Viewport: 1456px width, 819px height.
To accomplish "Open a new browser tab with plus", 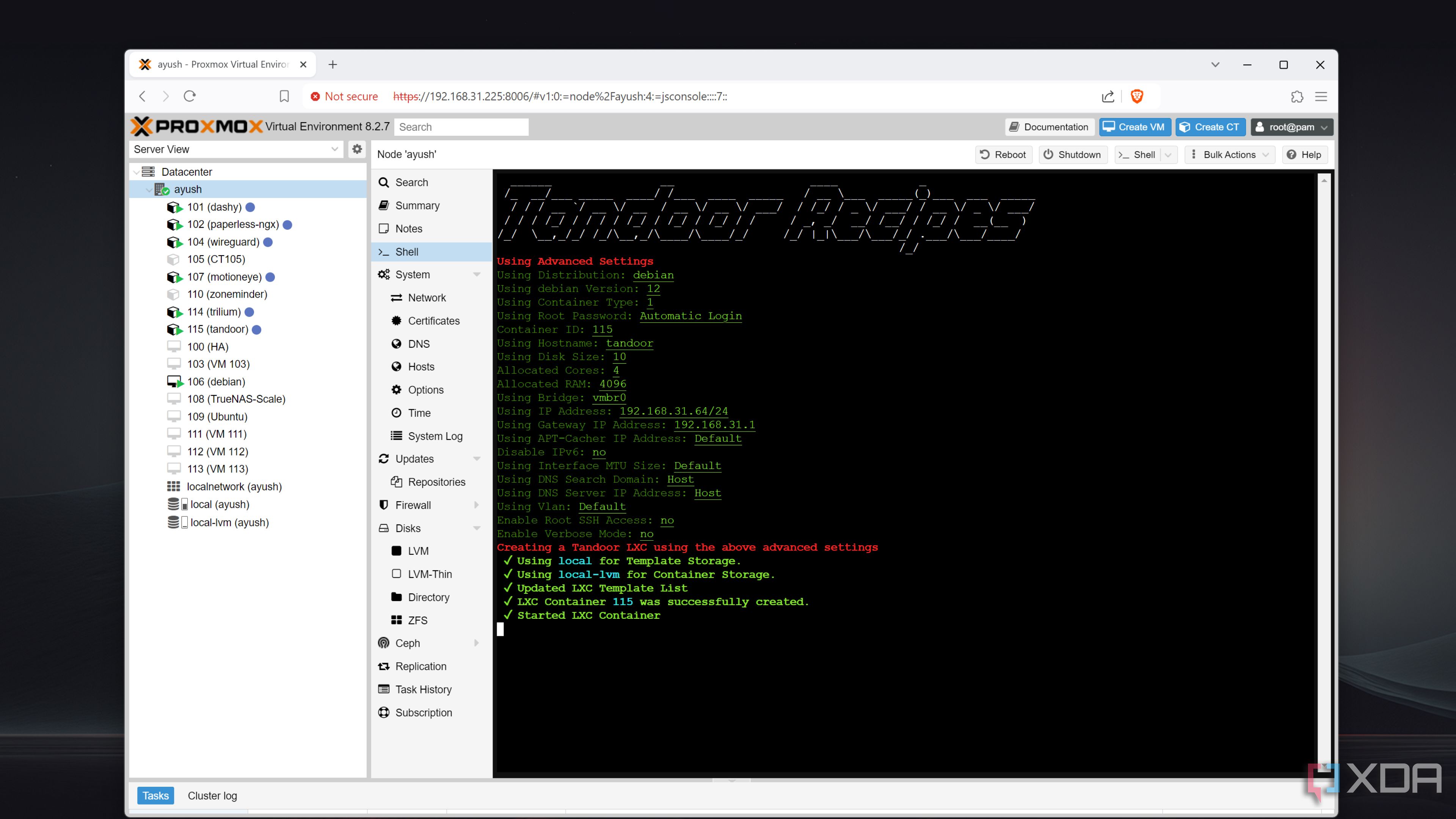I will (333, 64).
